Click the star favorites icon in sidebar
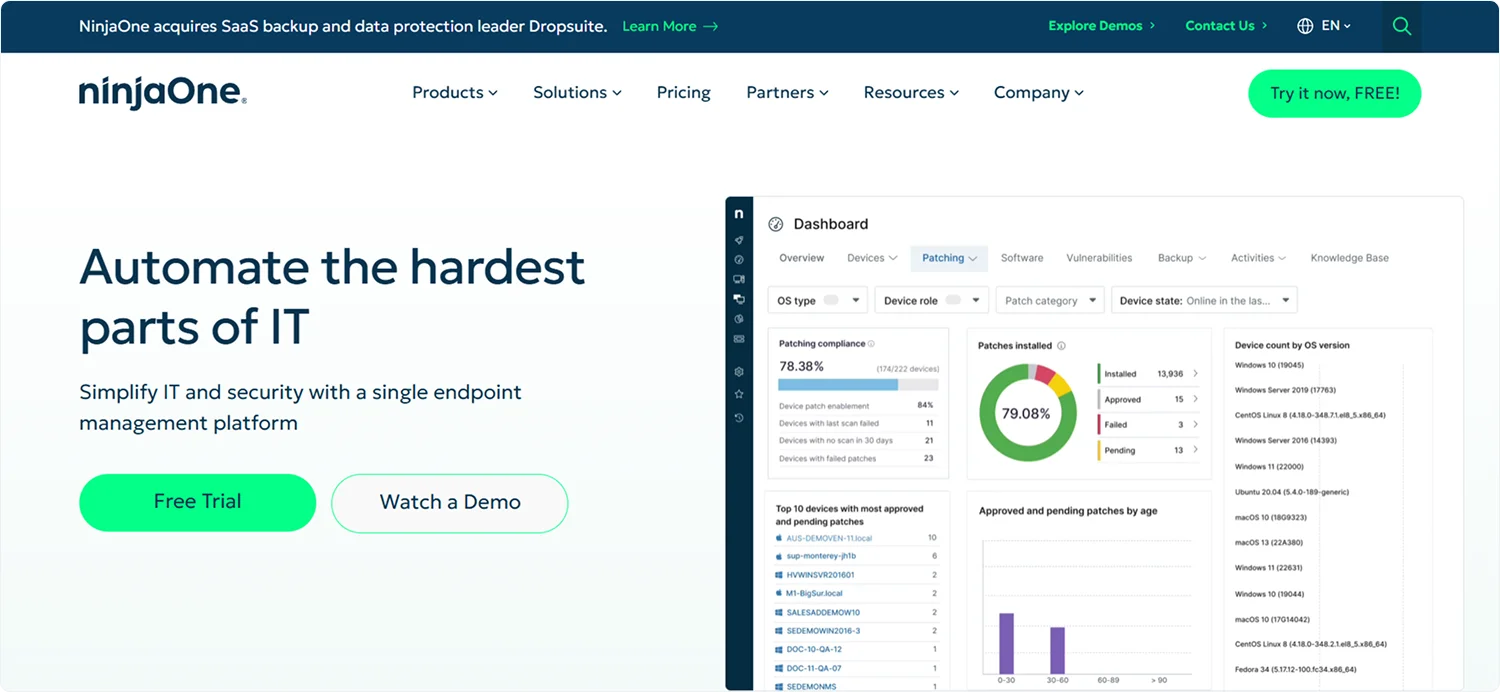 [739, 394]
